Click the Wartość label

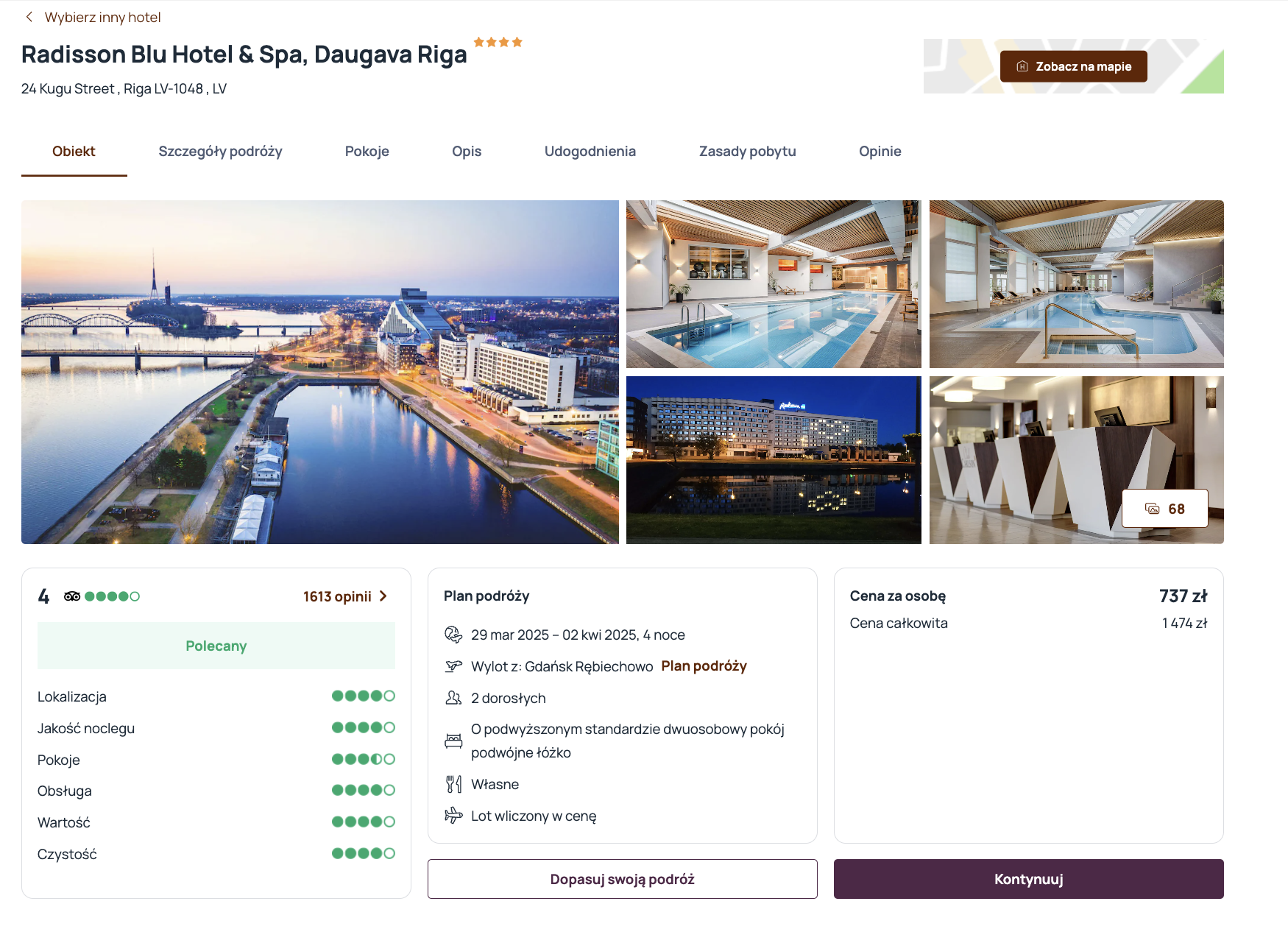(x=64, y=822)
